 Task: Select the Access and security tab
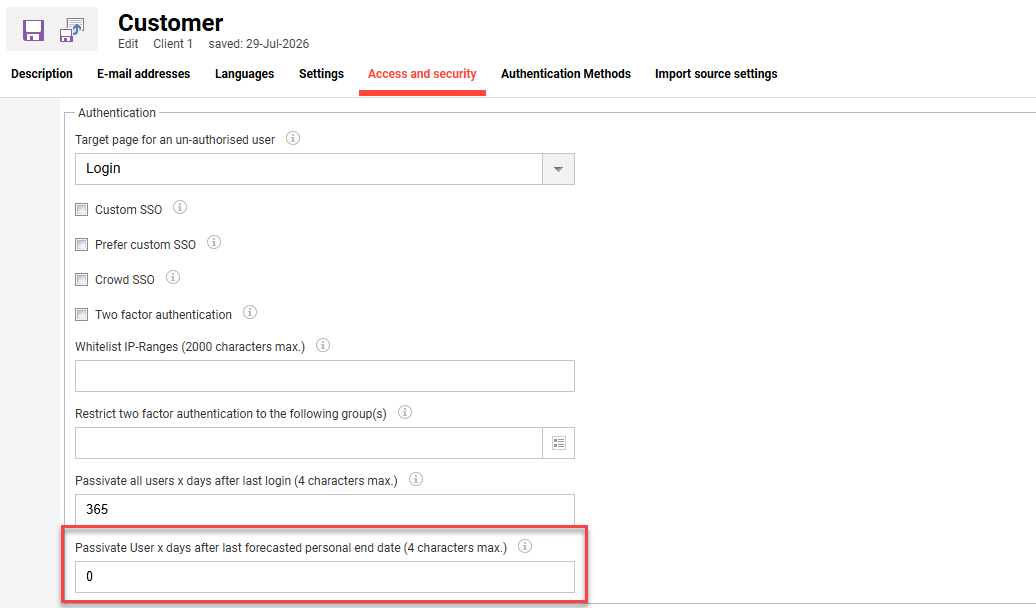[x=422, y=74]
